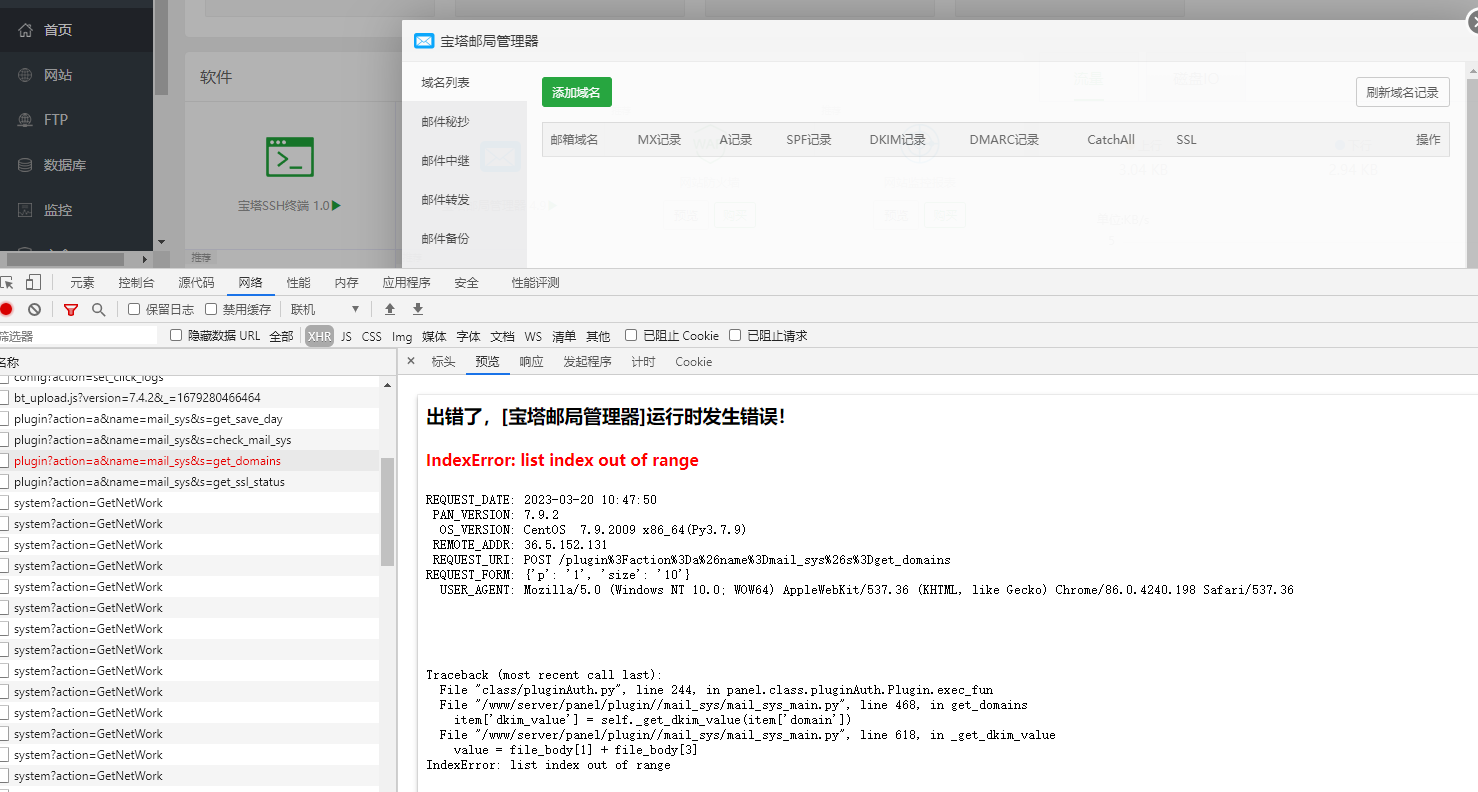Viewport: 1478px width, 792px height.
Task: Open the network search magnifier icon
Action: (98, 310)
